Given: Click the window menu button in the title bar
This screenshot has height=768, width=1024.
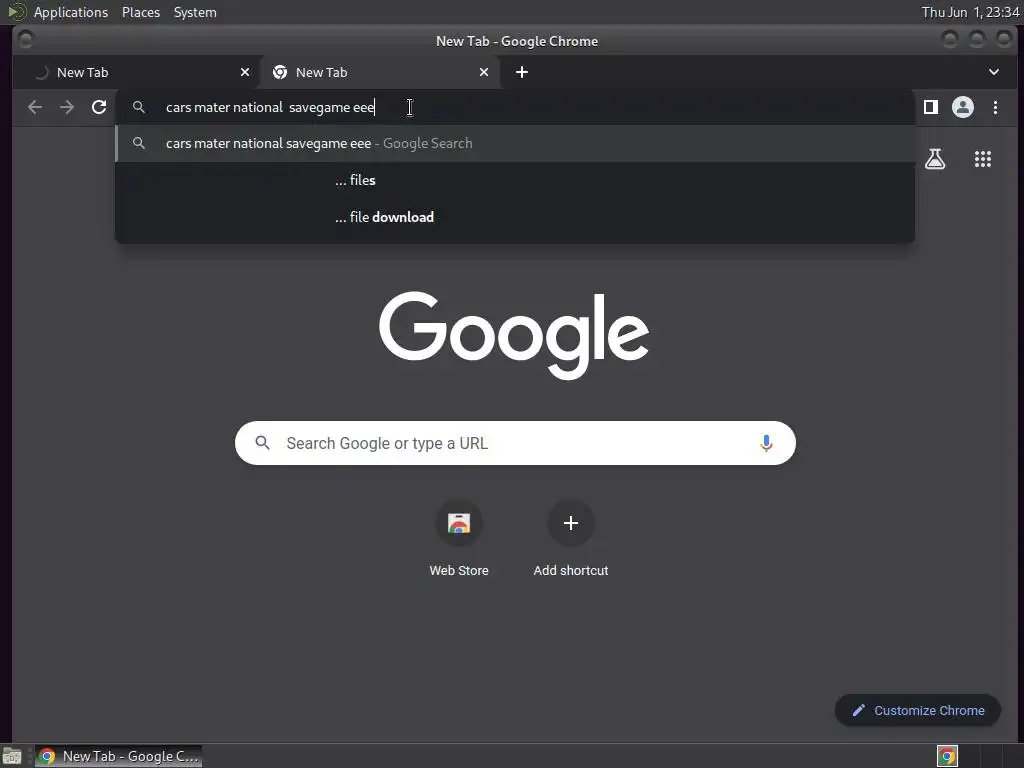Looking at the screenshot, I should (x=26, y=40).
